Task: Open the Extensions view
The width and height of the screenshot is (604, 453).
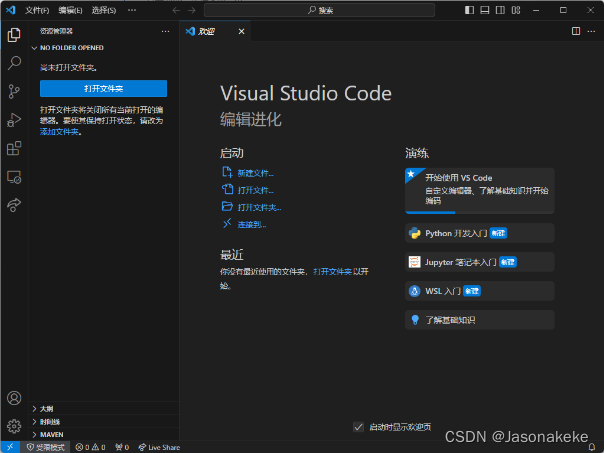Action: pos(14,148)
